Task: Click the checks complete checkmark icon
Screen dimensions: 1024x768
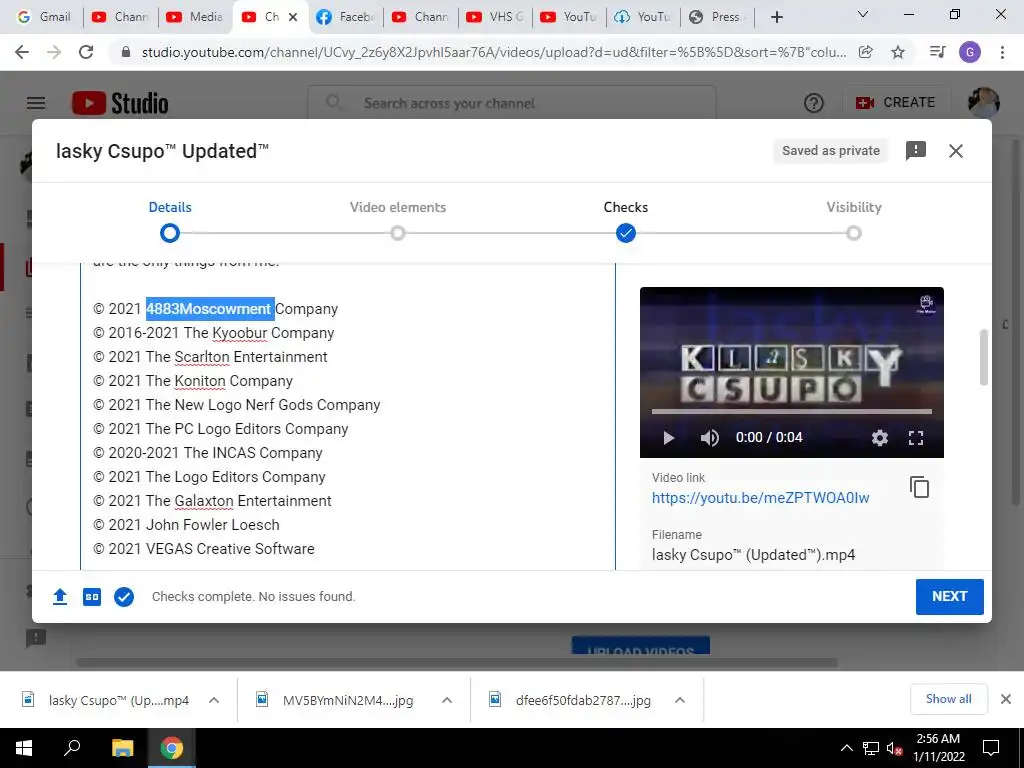Action: [124, 596]
